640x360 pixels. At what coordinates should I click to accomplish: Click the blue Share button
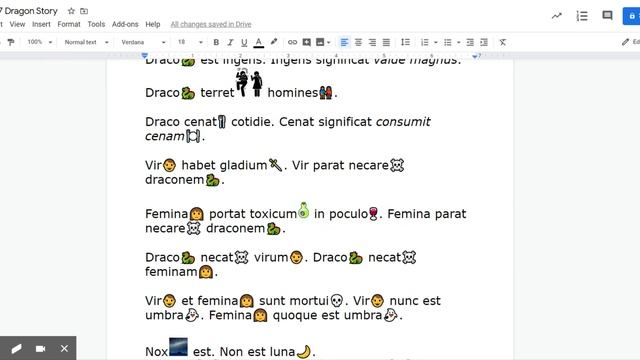(631, 16)
